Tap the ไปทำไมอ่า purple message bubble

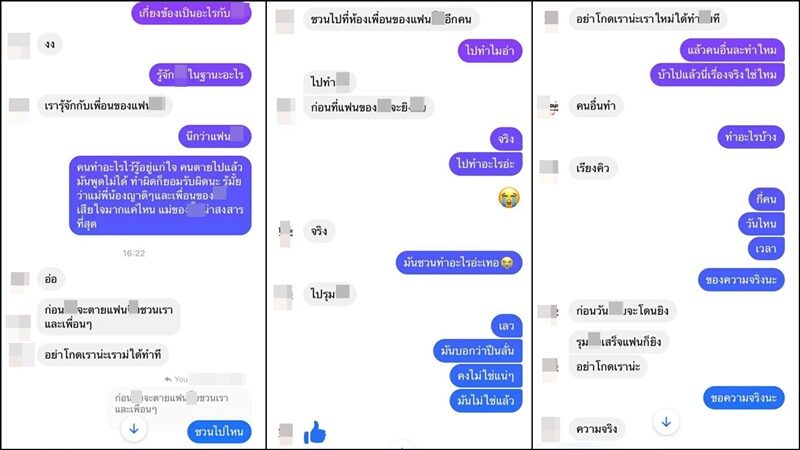pyautogui.click(x=490, y=51)
